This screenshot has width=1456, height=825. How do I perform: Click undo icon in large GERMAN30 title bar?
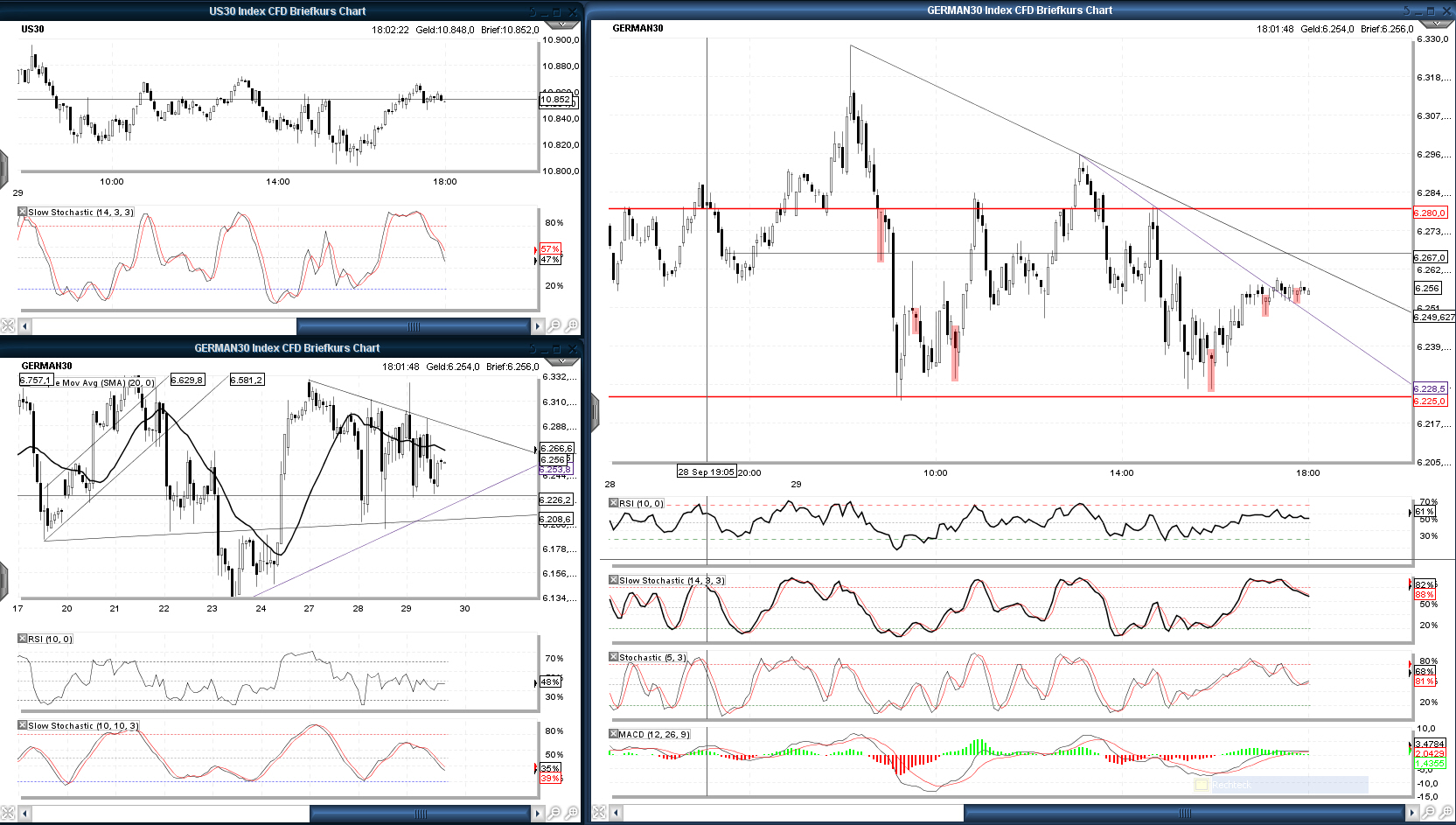click(1407, 10)
